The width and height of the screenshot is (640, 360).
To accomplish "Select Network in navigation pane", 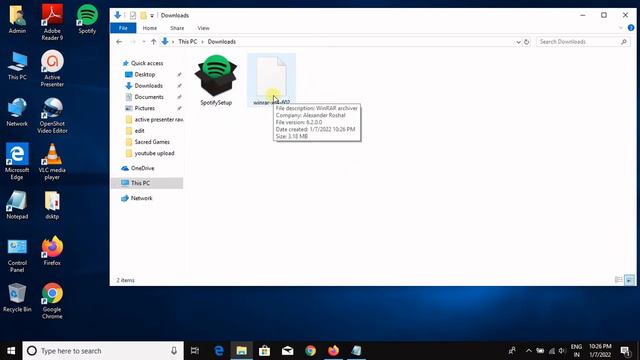I will tap(141, 198).
